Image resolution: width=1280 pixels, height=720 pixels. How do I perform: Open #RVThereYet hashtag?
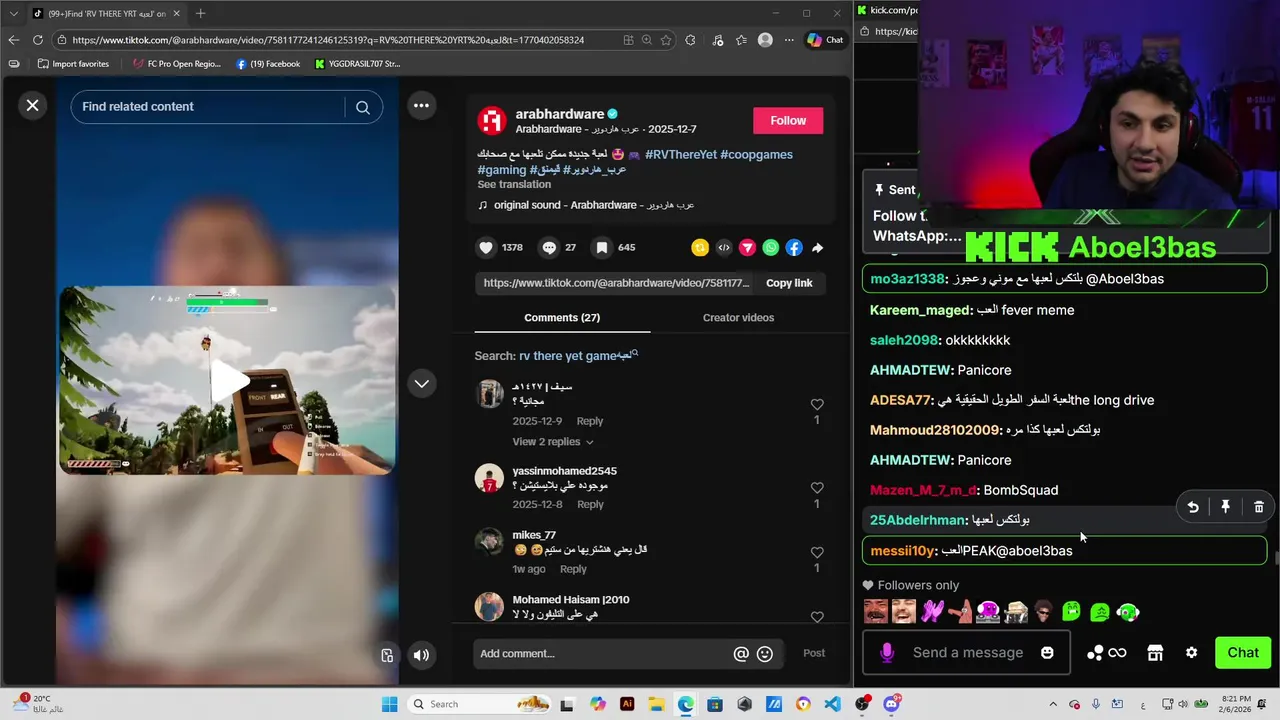coord(680,155)
